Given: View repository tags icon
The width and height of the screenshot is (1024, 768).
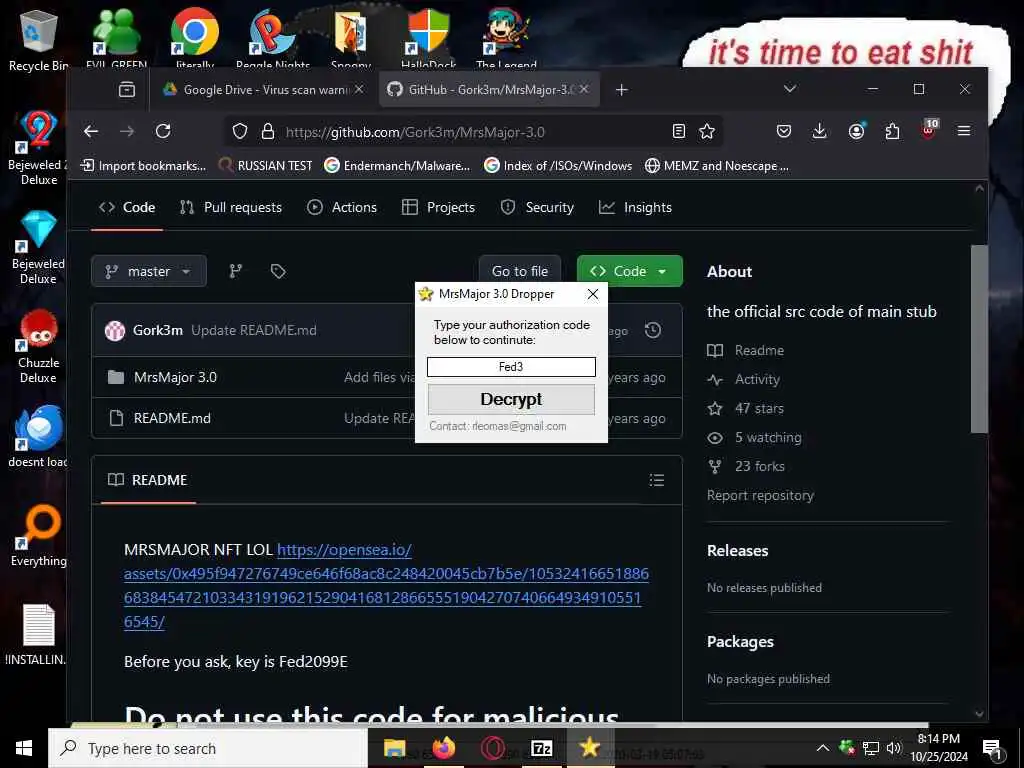Looking at the screenshot, I should 278,271.
